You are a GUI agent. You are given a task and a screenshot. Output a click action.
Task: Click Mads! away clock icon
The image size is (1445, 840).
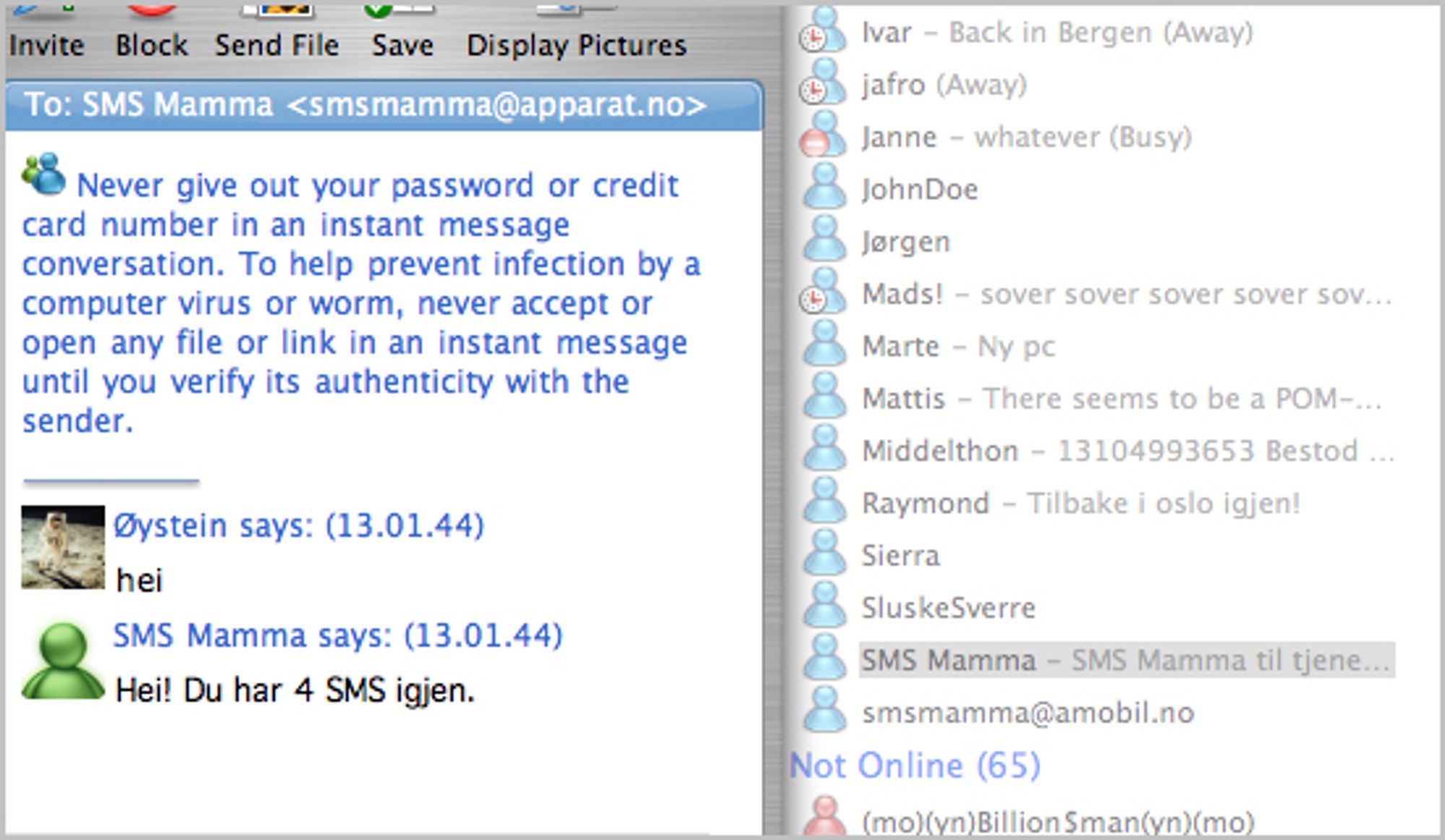click(823, 293)
